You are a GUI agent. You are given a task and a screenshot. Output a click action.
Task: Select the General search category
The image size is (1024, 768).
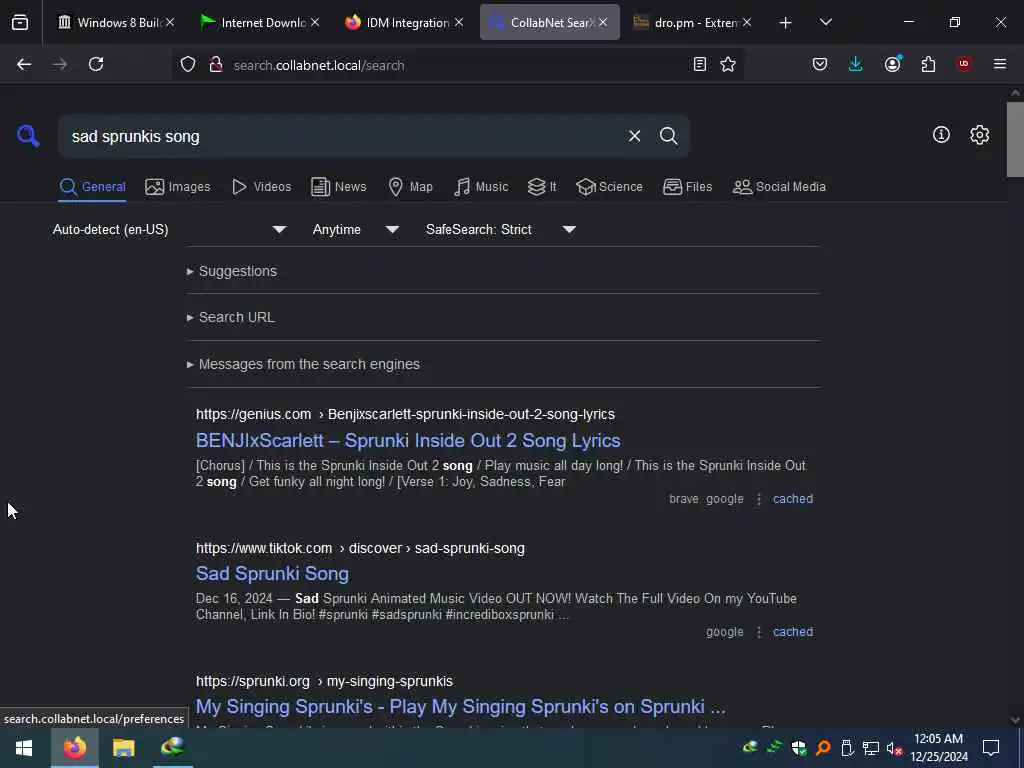coord(92,187)
